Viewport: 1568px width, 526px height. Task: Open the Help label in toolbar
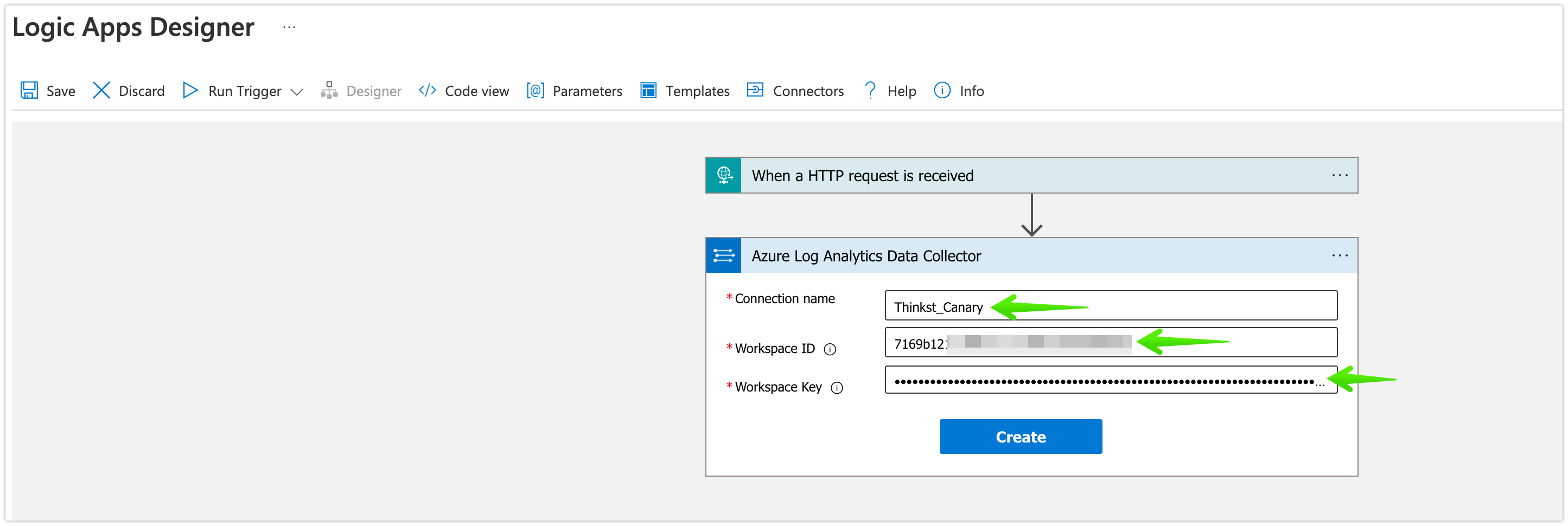coord(902,91)
